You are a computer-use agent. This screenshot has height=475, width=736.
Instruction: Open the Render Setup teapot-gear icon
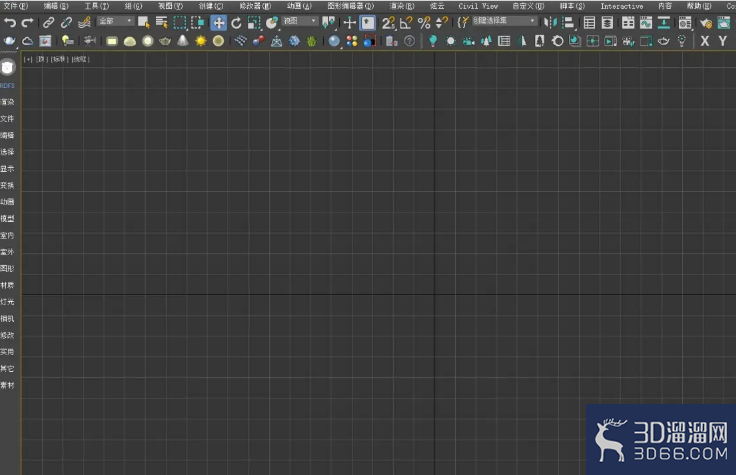pos(705,23)
